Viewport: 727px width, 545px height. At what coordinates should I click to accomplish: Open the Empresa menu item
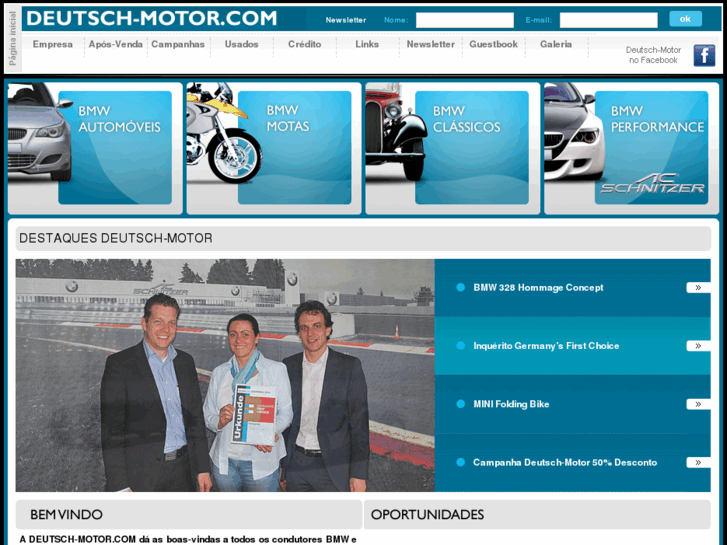point(53,45)
